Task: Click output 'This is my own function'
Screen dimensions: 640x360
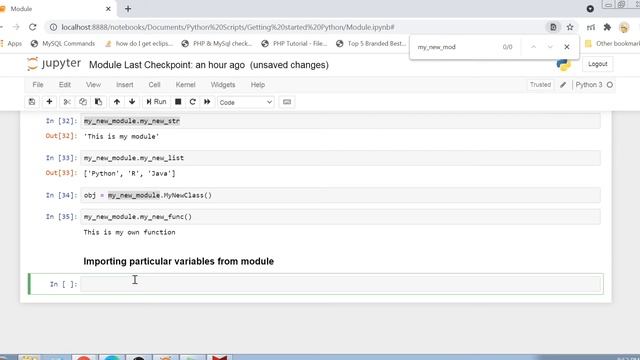Action: (129, 232)
